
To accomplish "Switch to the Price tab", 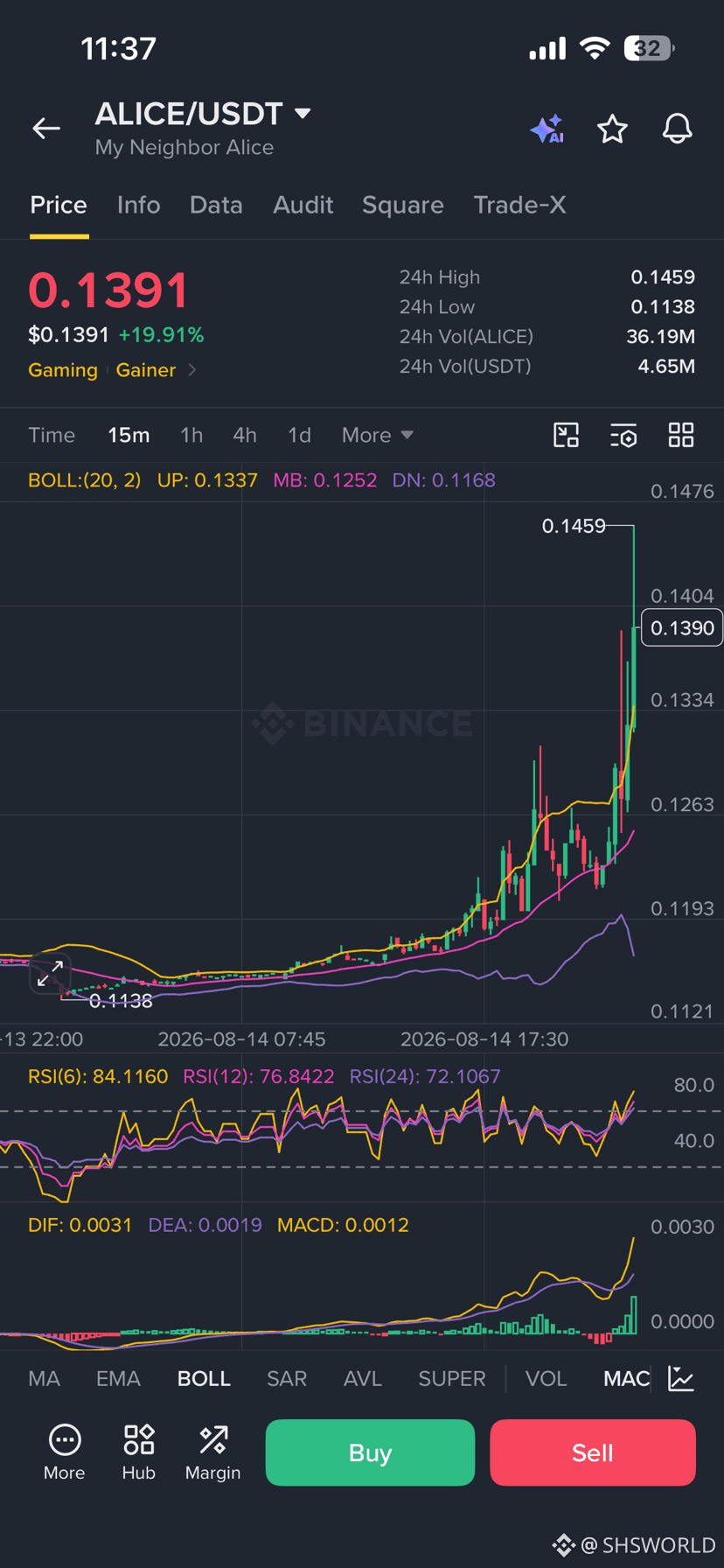I will coord(59,205).
